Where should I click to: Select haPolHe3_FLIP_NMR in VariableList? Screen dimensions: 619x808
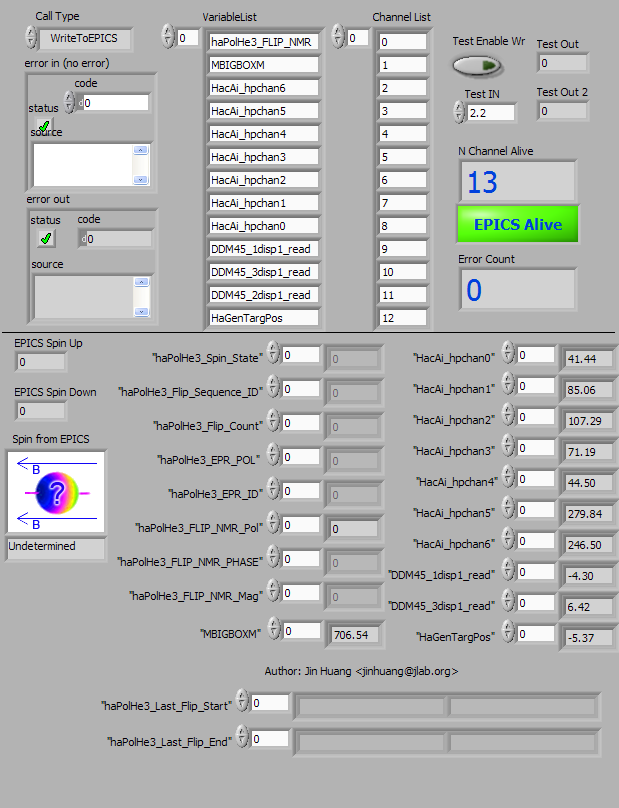point(263,42)
